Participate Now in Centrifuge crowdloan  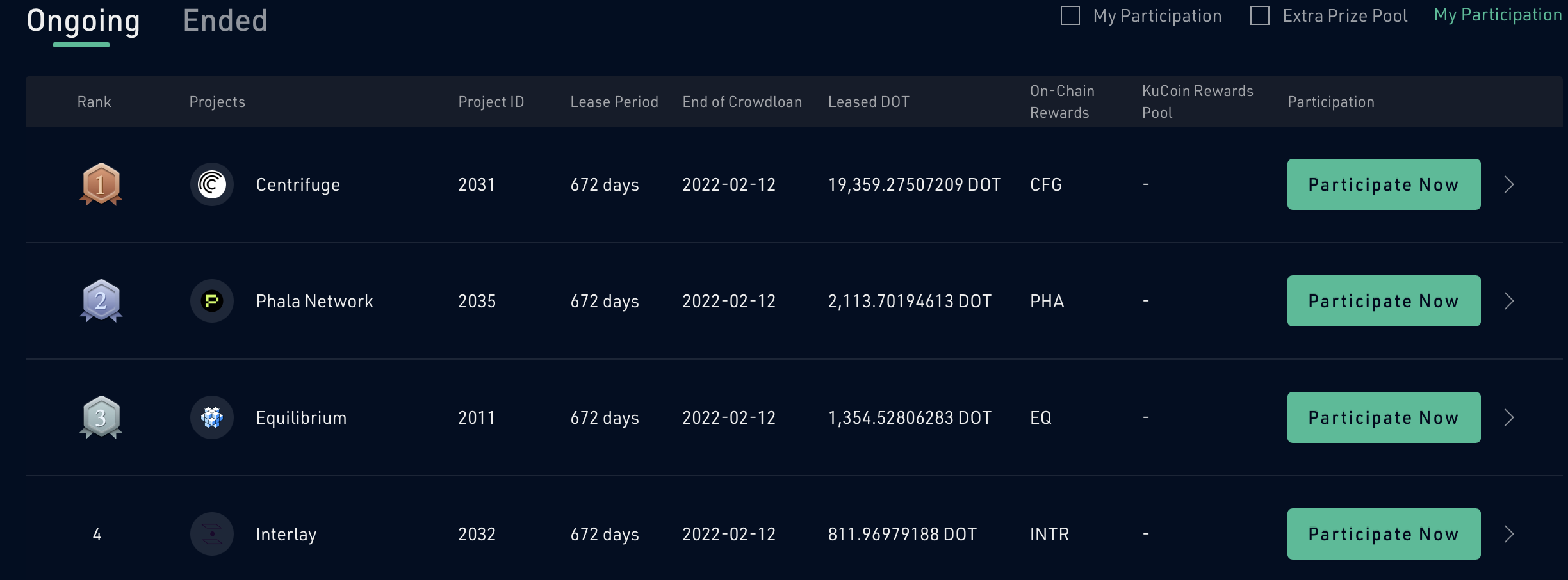(x=1384, y=184)
